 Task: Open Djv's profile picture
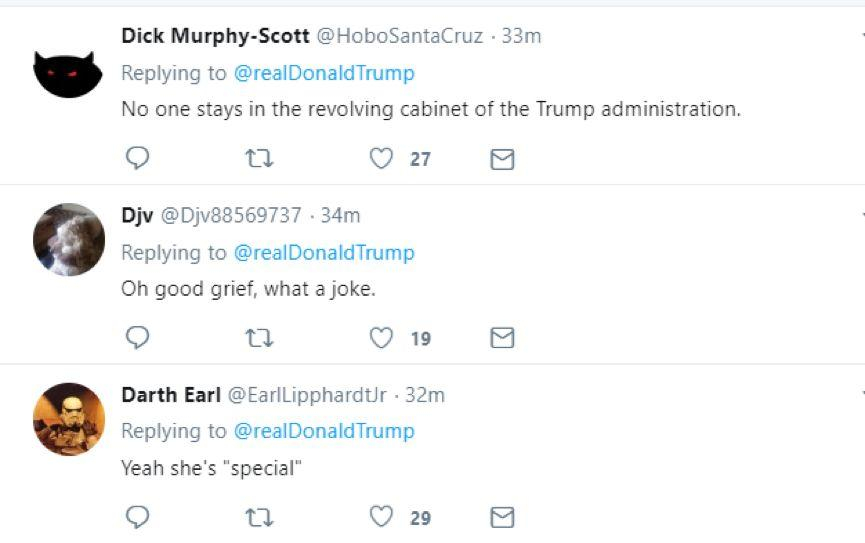pyautogui.click(x=68, y=240)
